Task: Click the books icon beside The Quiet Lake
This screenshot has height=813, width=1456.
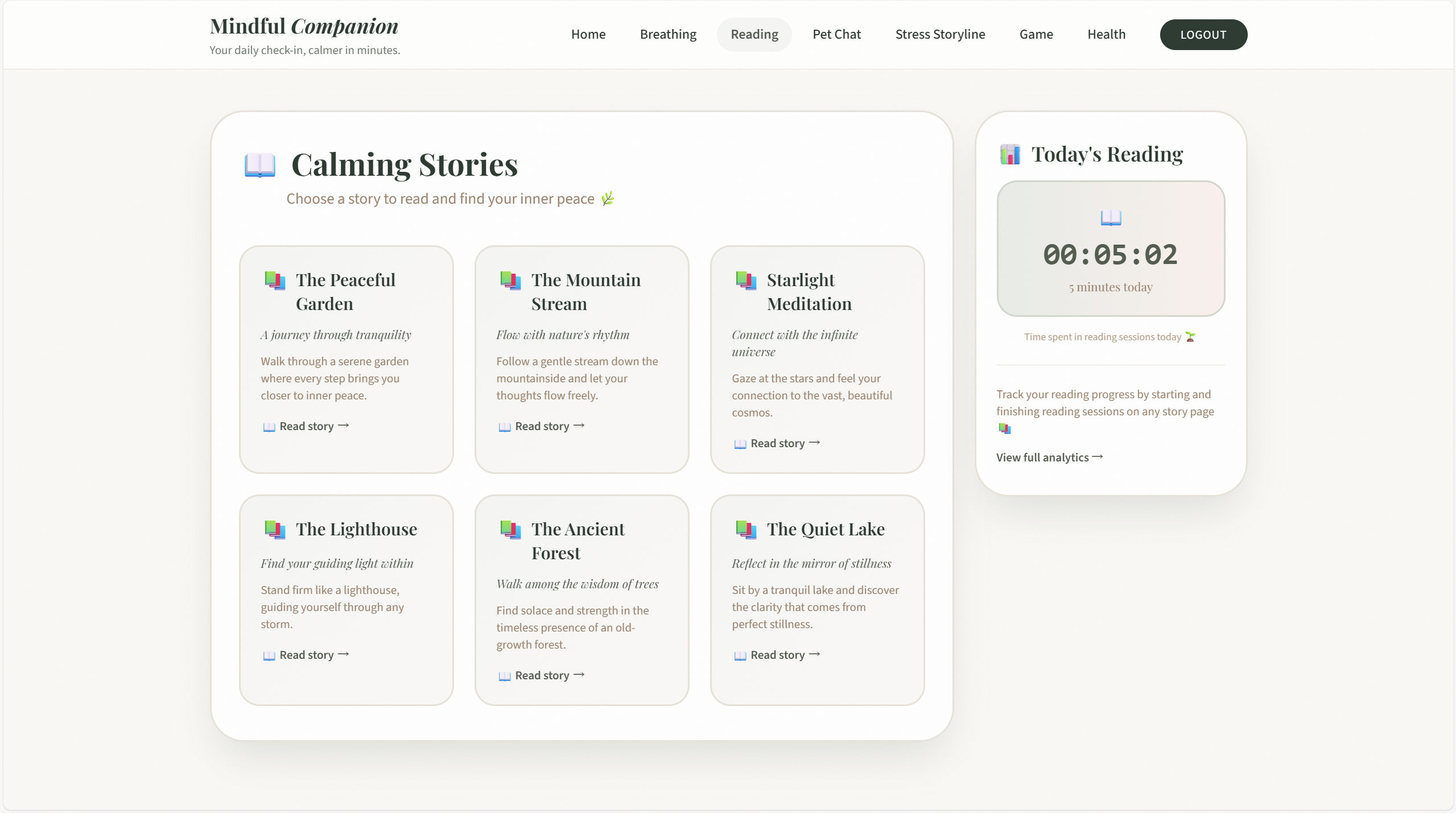Action: click(x=746, y=530)
